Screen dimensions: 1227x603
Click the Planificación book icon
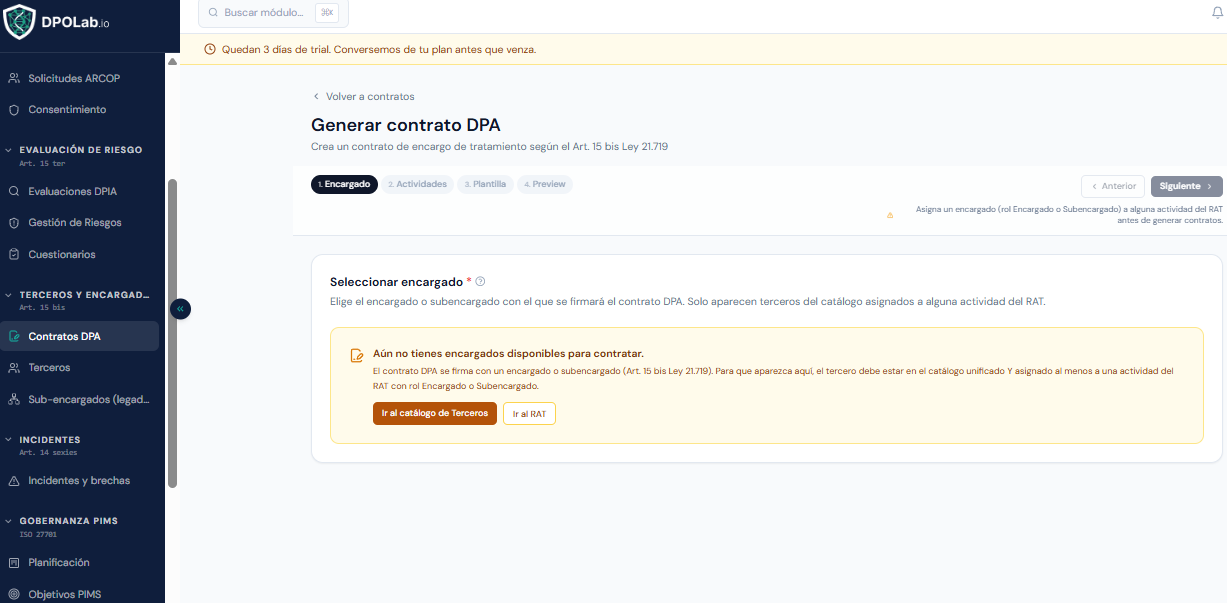click(14, 563)
